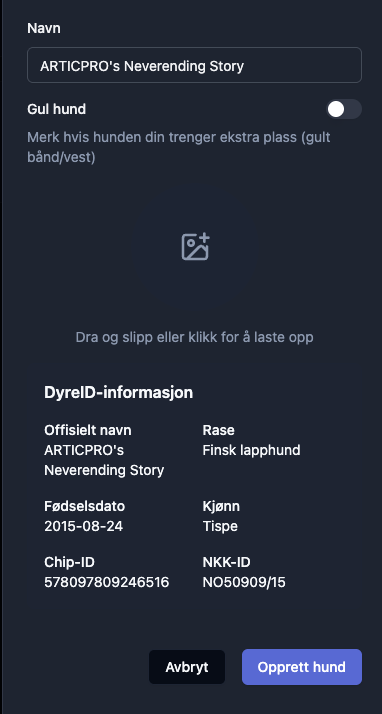This screenshot has width=382, height=714.
Task: Click the 'Dra og slipp eller klikk' upload text
Action: [x=194, y=337]
